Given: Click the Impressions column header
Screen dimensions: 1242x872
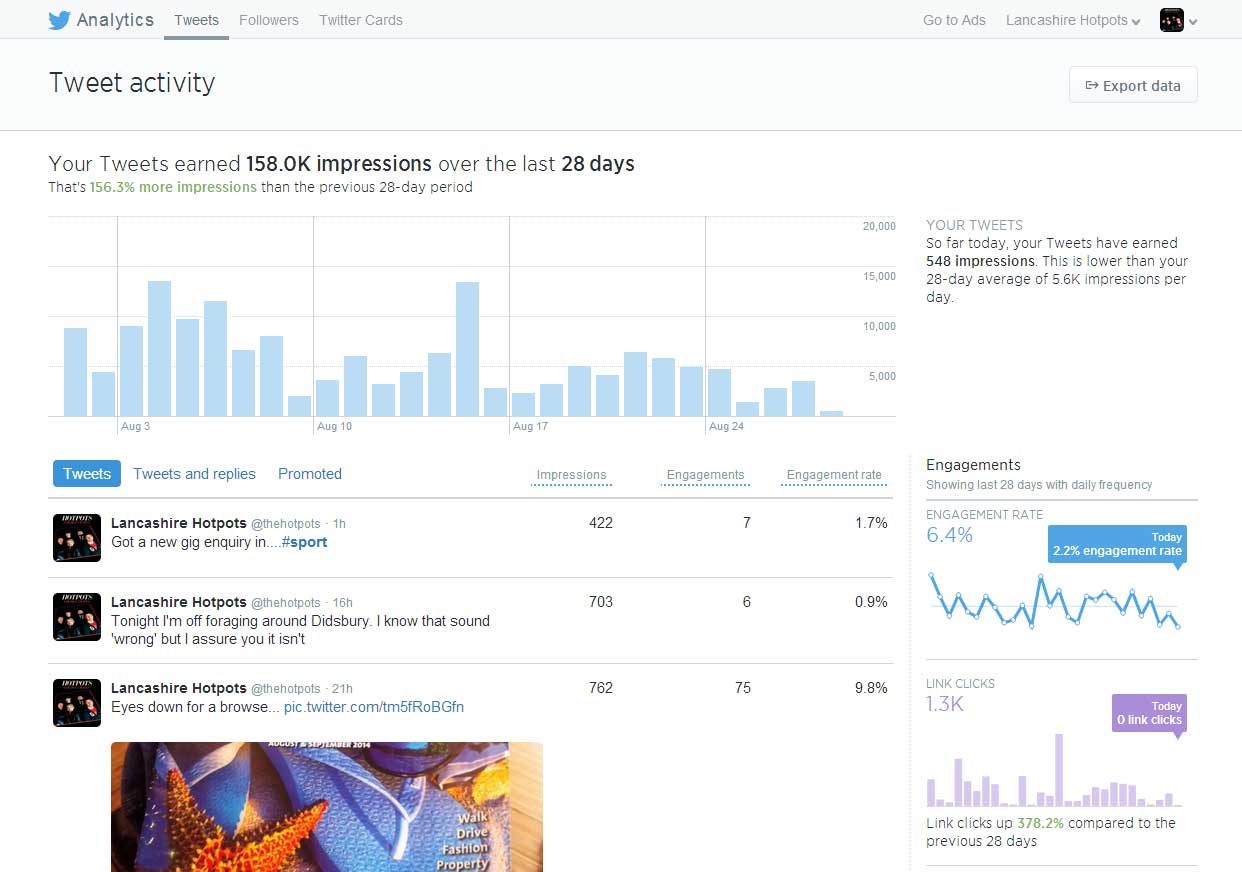Looking at the screenshot, I should [571, 475].
